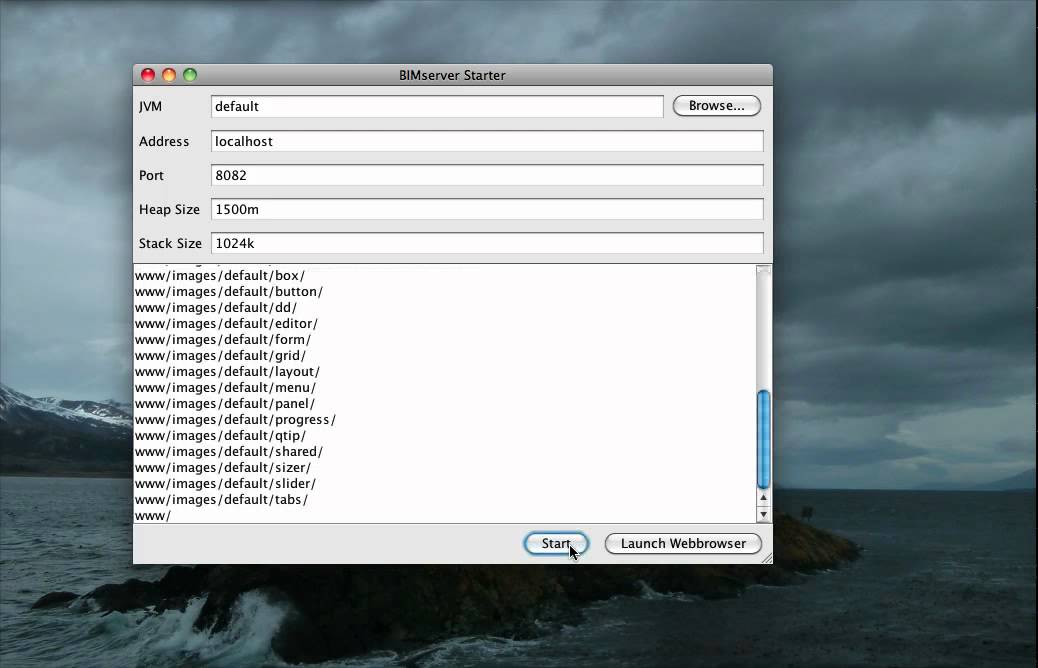Image resolution: width=1038 pixels, height=668 pixels.
Task: Click the scrollbar up arrow
Action: point(763,497)
